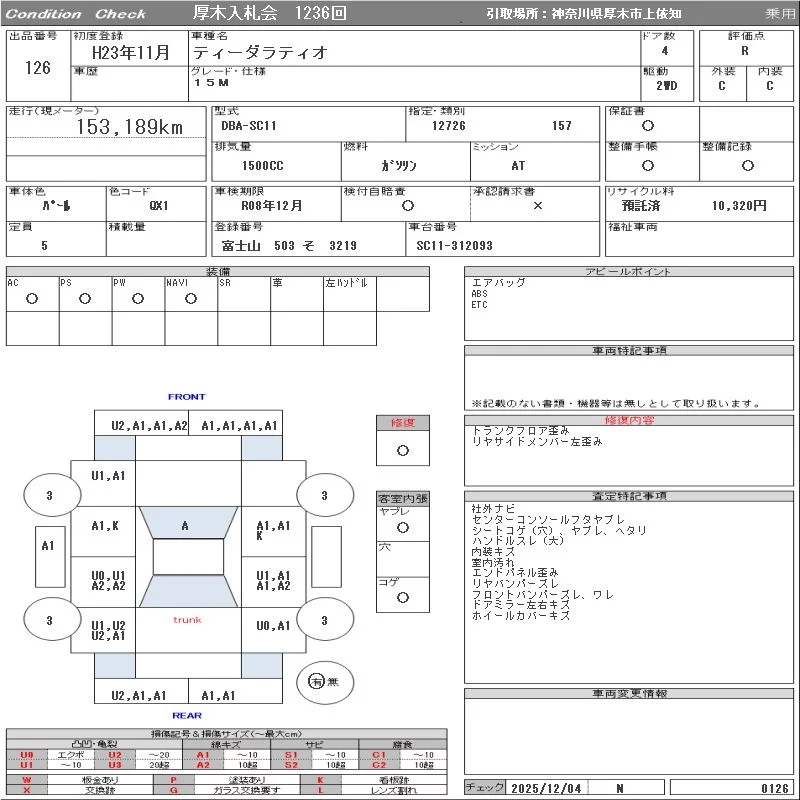Click the front-left tire circle marked 3

click(49, 495)
